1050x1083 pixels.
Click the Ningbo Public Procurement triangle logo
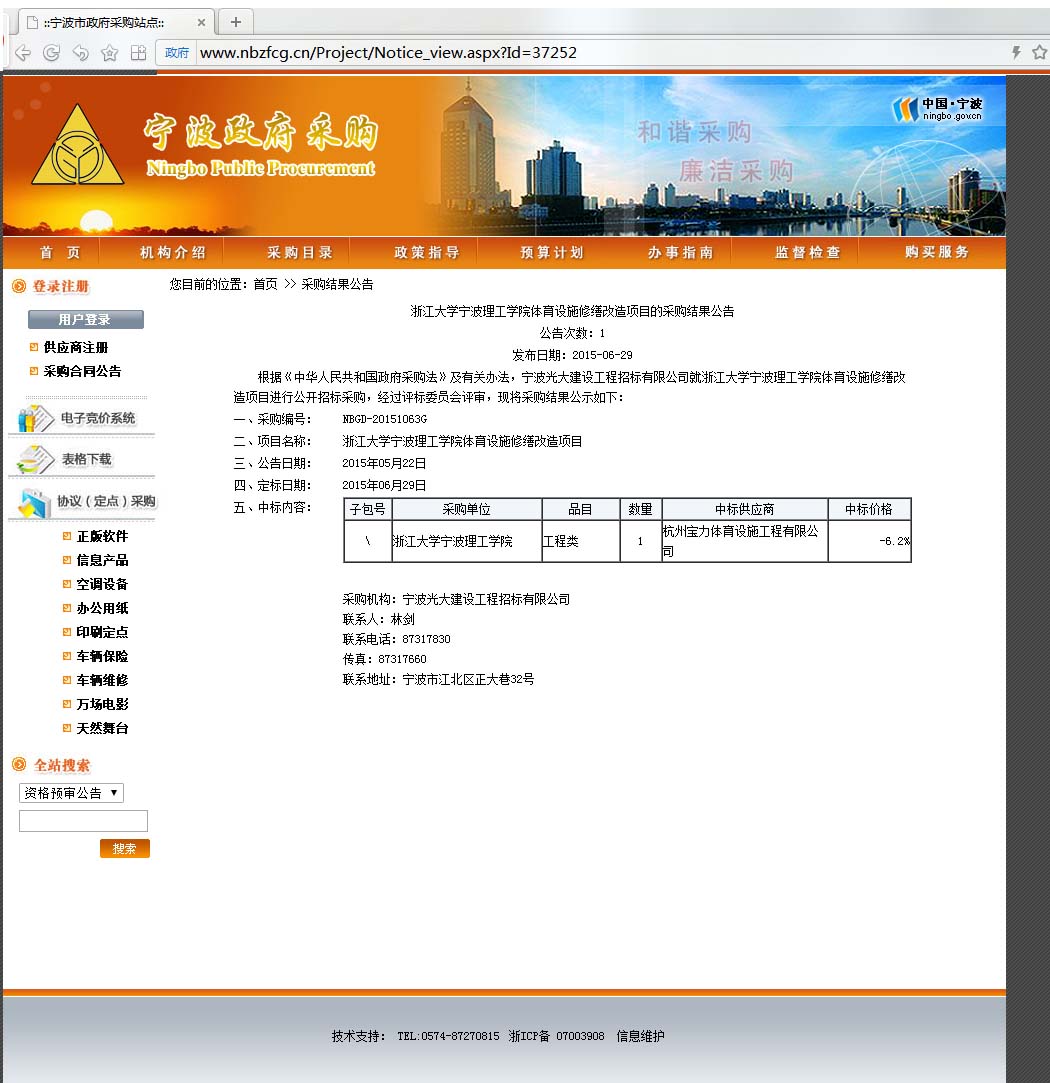[x=77, y=146]
